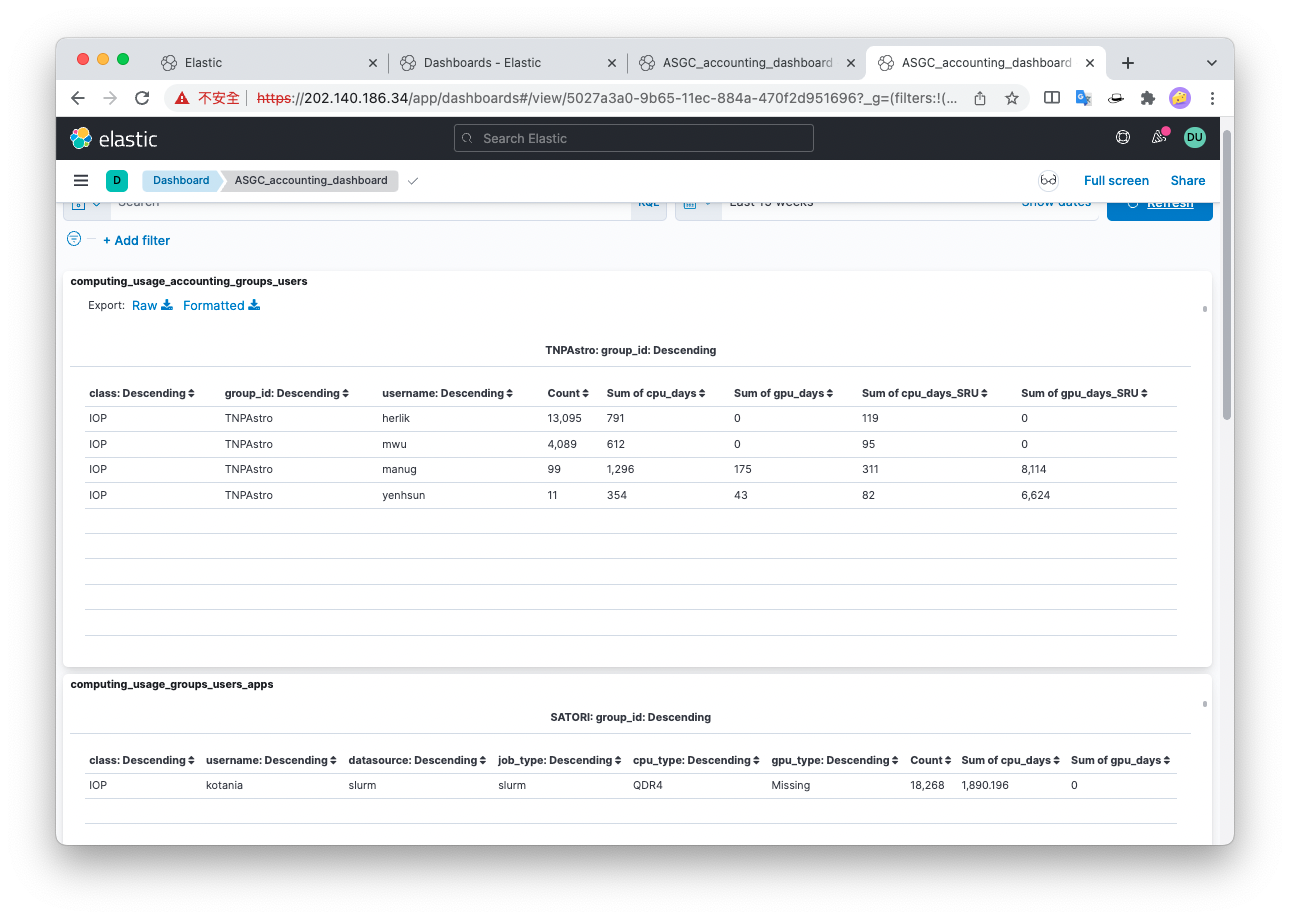Click the QDR4 cpu_type cell
This screenshot has width=1290, height=919.
[x=648, y=785]
